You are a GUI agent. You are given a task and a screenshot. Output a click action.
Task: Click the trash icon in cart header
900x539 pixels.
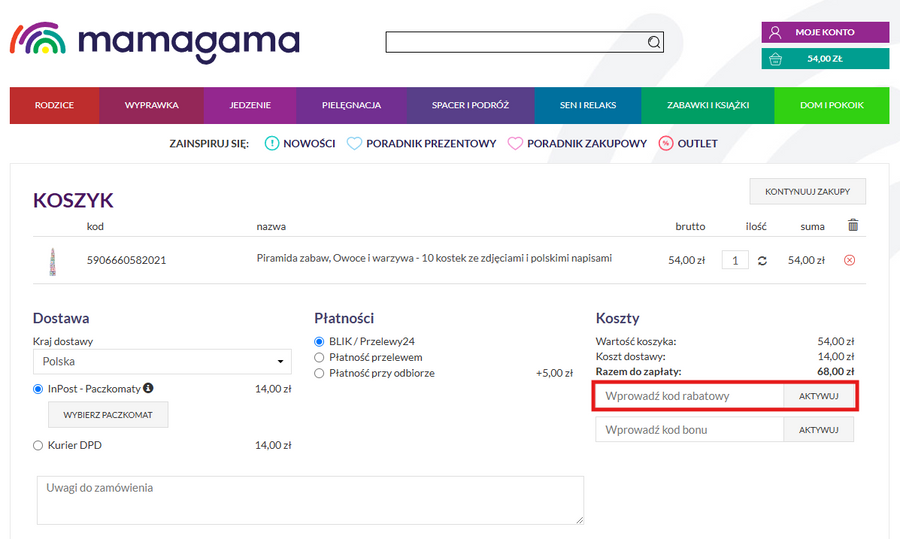tap(852, 226)
